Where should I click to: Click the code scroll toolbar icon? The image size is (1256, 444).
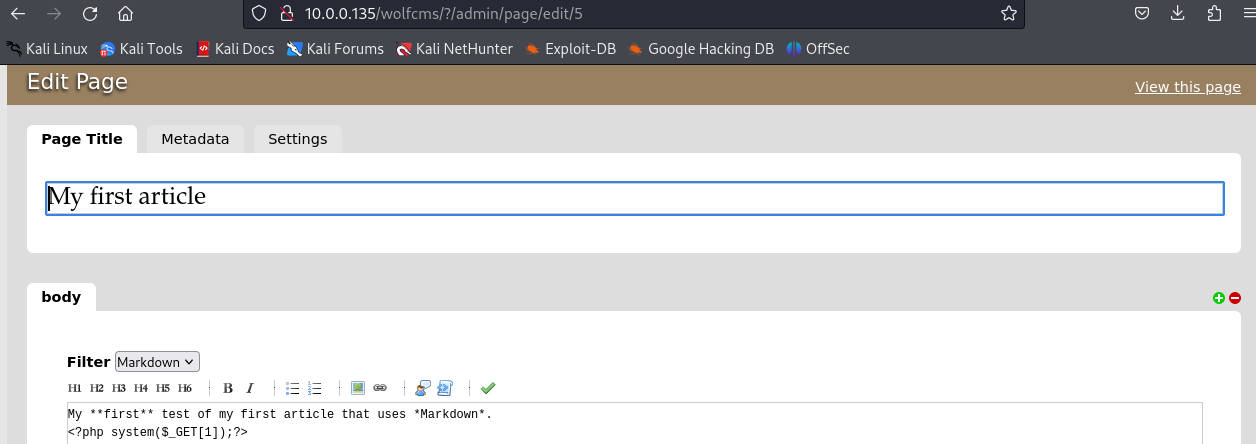[x=445, y=388]
